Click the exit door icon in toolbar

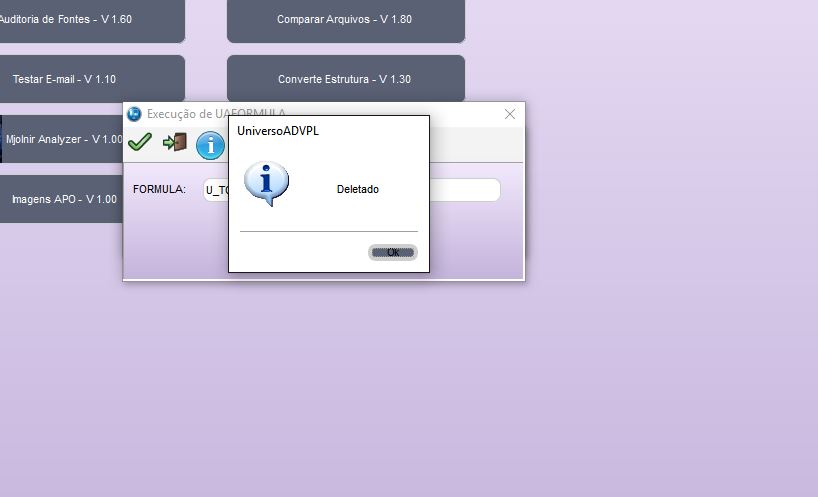pyautogui.click(x=175, y=142)
